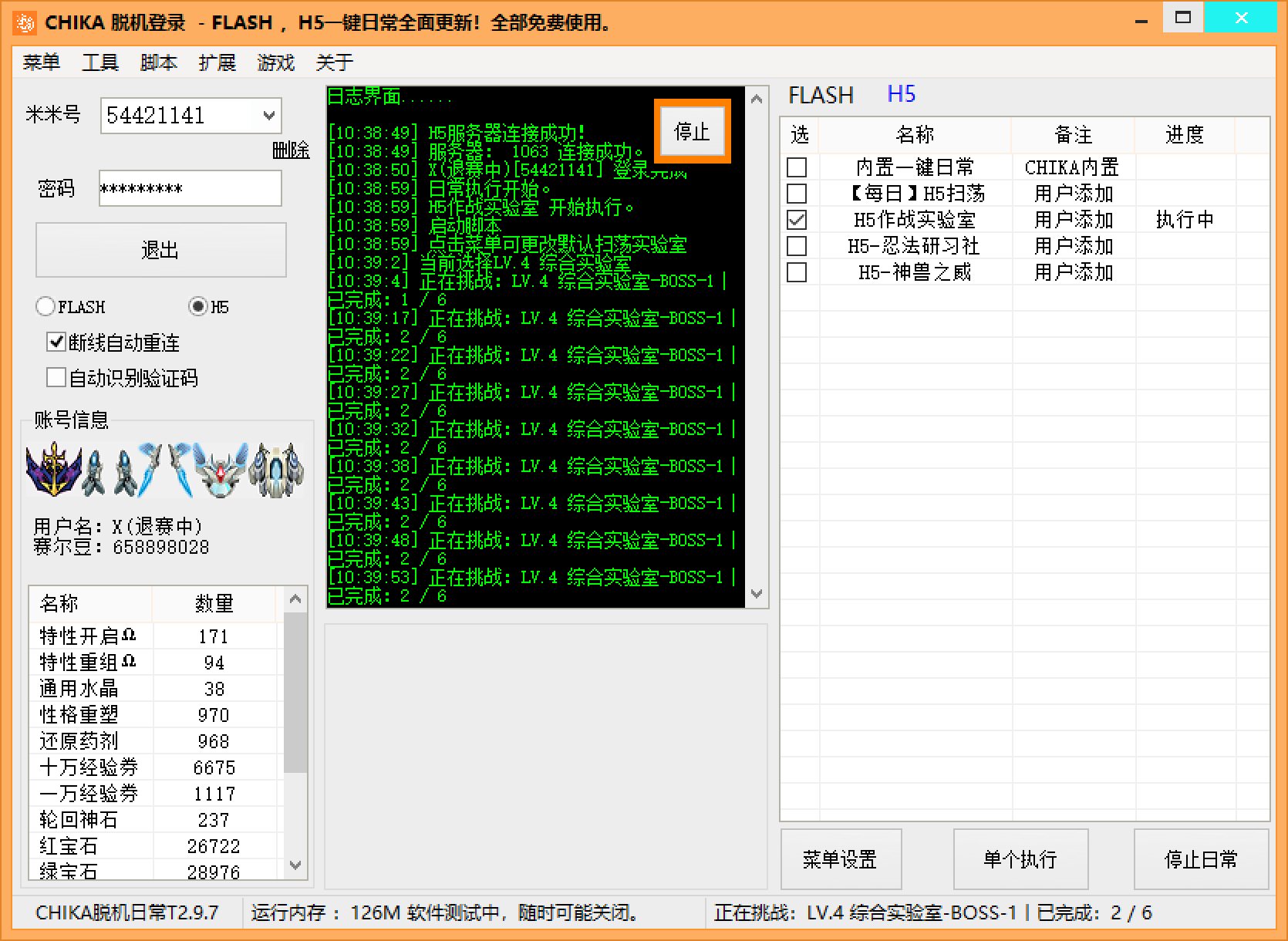Switch to the blue H5 tab
1288x941 pixels.
click(901, 94)
